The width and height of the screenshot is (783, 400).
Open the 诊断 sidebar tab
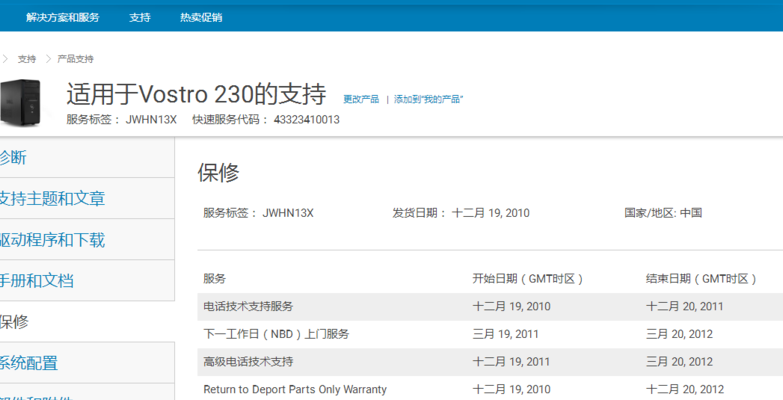pos(87,158)
